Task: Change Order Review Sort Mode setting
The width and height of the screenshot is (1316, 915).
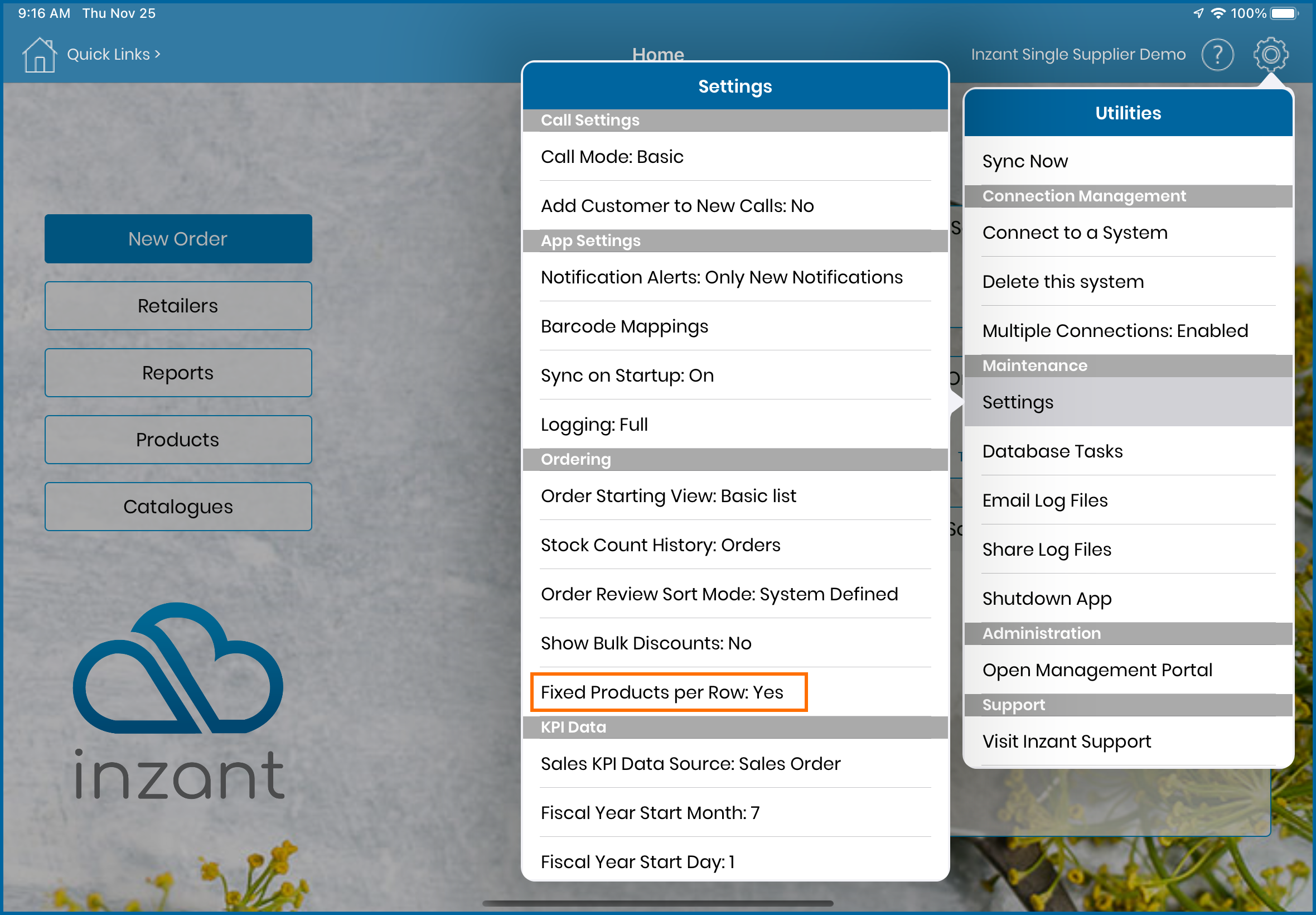Action: (x=735, y=595)
